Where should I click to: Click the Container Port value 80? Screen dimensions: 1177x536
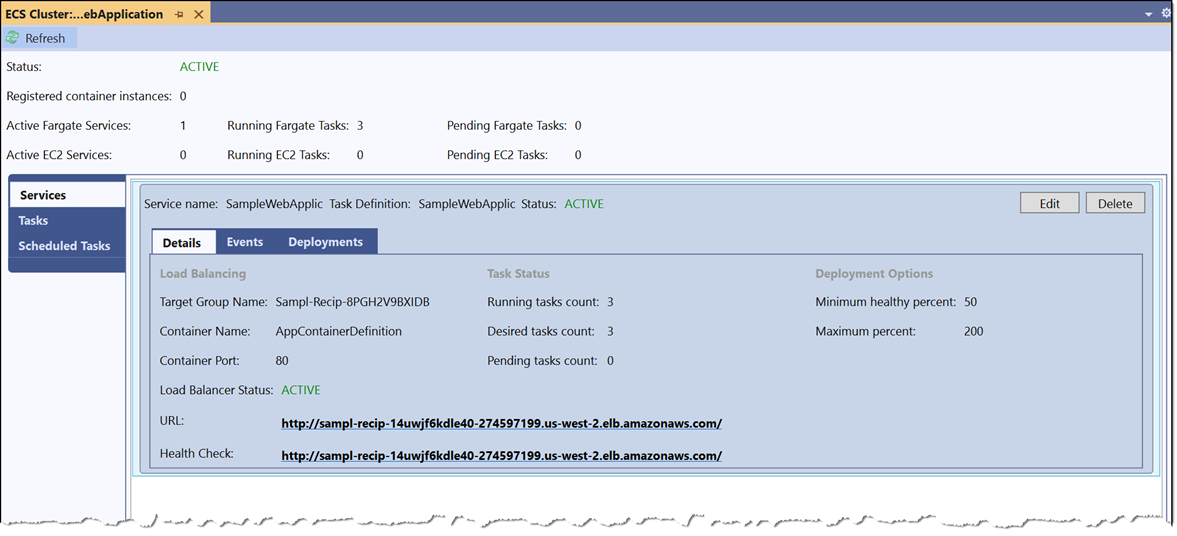pos(282,360)
